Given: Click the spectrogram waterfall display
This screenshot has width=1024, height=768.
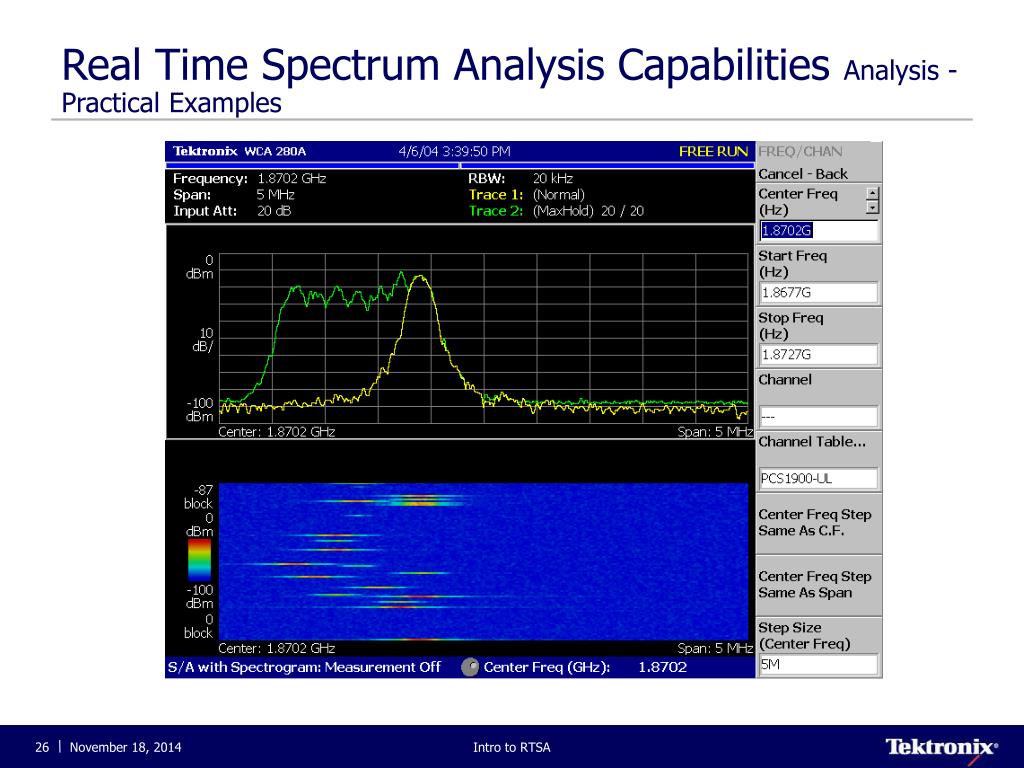Looking at the screenshot, I should pyautogui.click(x=483, y=562).
